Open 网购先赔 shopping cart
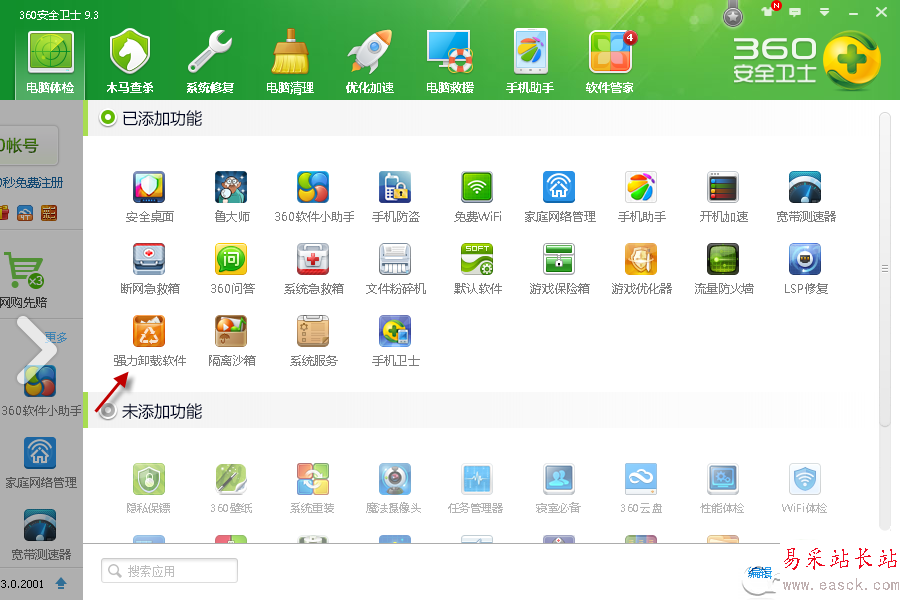The image size is (900, 600). 24,279
